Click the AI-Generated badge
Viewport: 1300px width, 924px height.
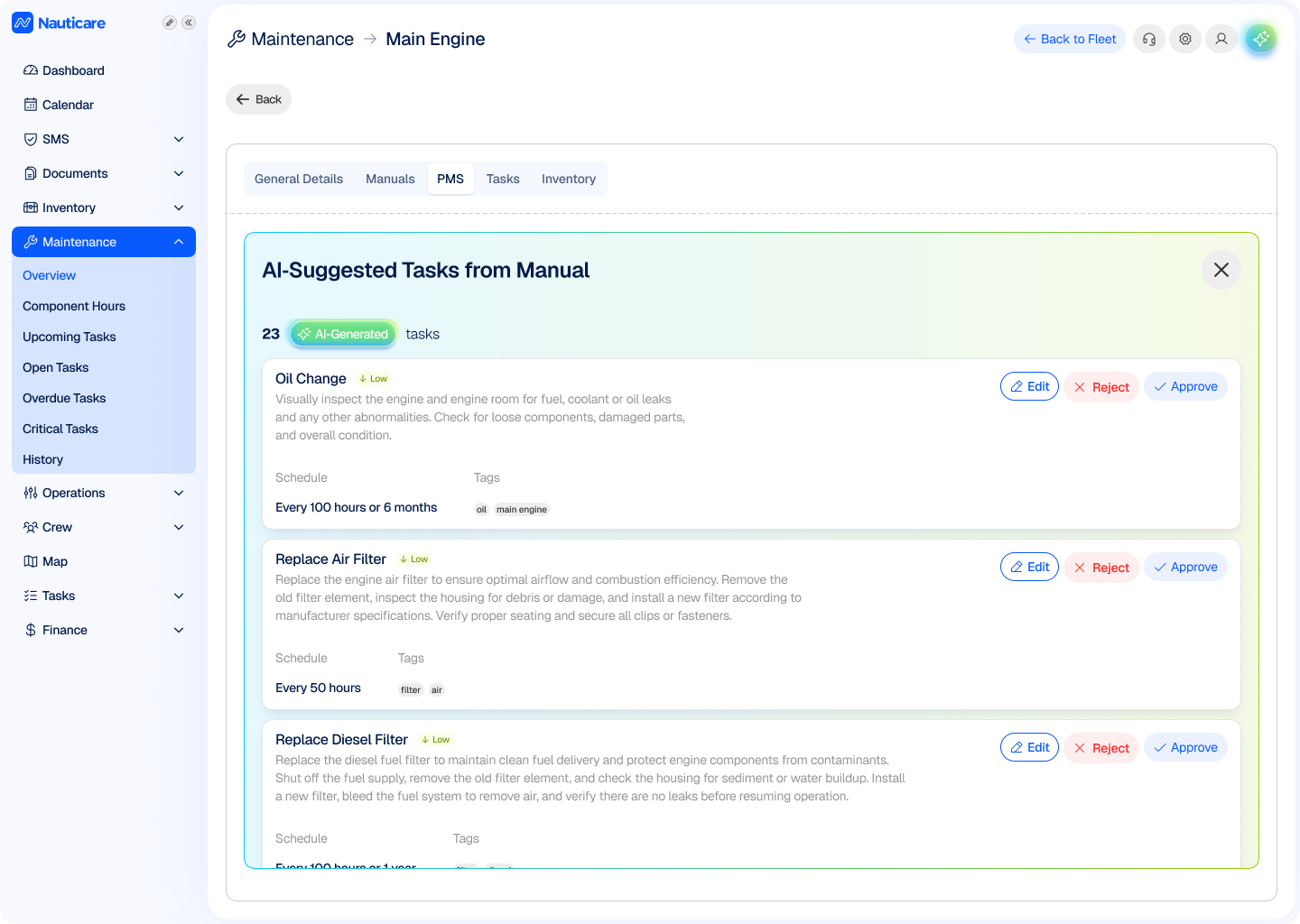[343, 334]
